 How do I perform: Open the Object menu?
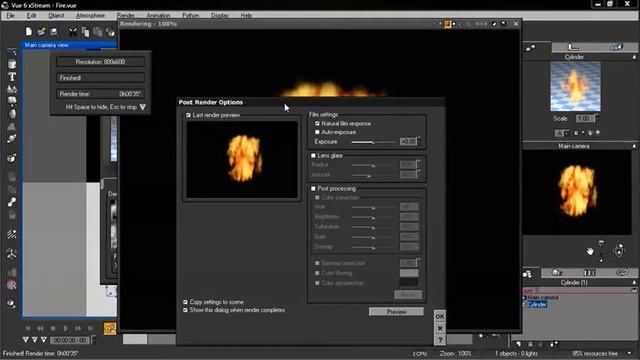click(56, 16)
